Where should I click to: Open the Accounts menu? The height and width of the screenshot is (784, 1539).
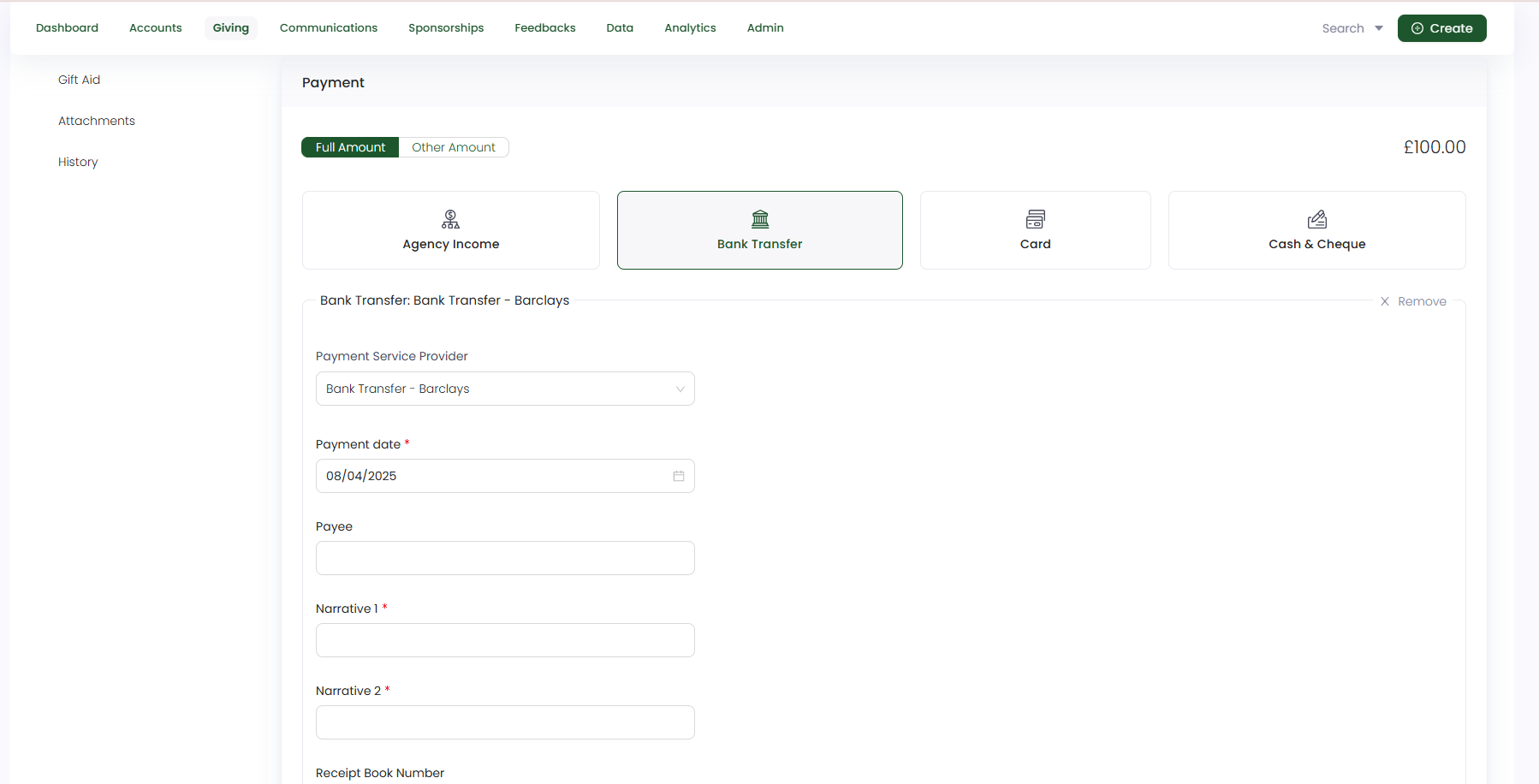(156, 28)
